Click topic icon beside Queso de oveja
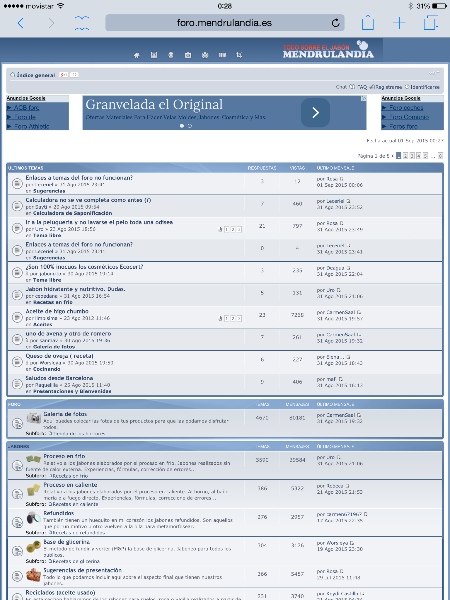The width and height of the screenshot is (450, 600). (17, 361)
